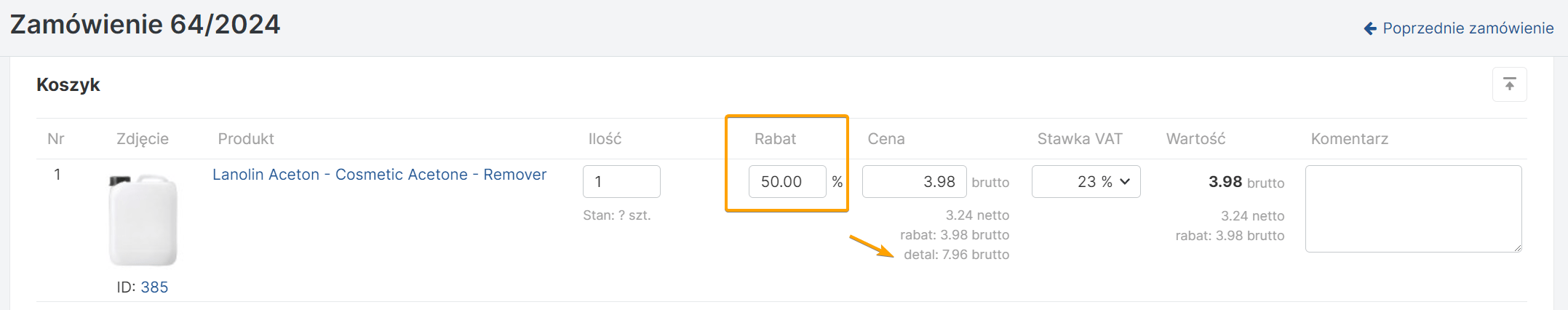Grab the Komentarz textarea resize handle
This screenshot has width=1568, height=310.
(1517, 248)
